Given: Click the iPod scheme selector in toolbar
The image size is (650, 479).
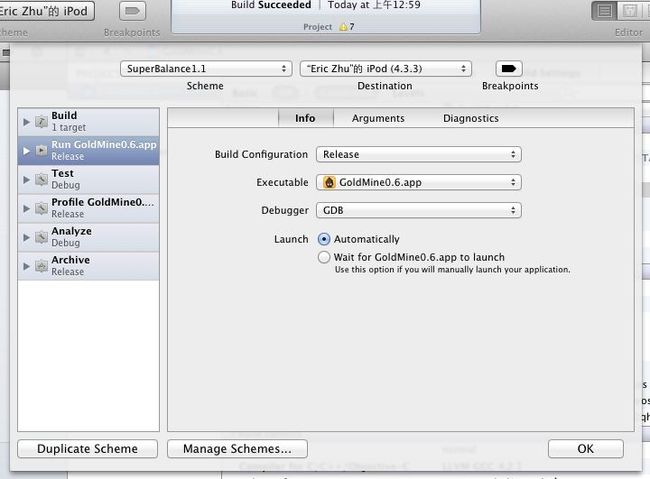Looking at the screenshot, I should click(46, 11).
